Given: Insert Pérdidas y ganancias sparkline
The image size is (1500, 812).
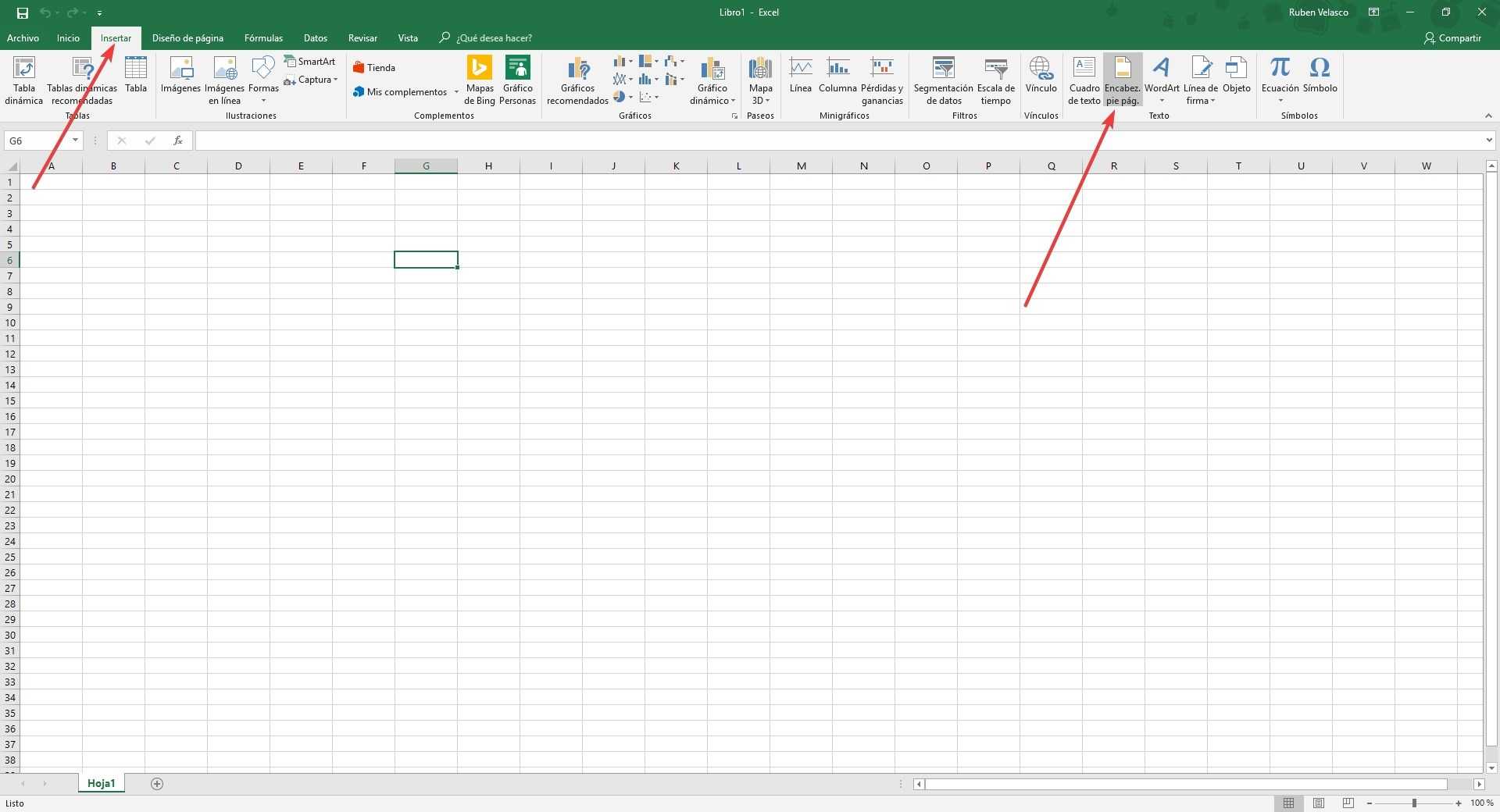Looking at the screenshot, I should pyautogui.click(x=882, y=80).
